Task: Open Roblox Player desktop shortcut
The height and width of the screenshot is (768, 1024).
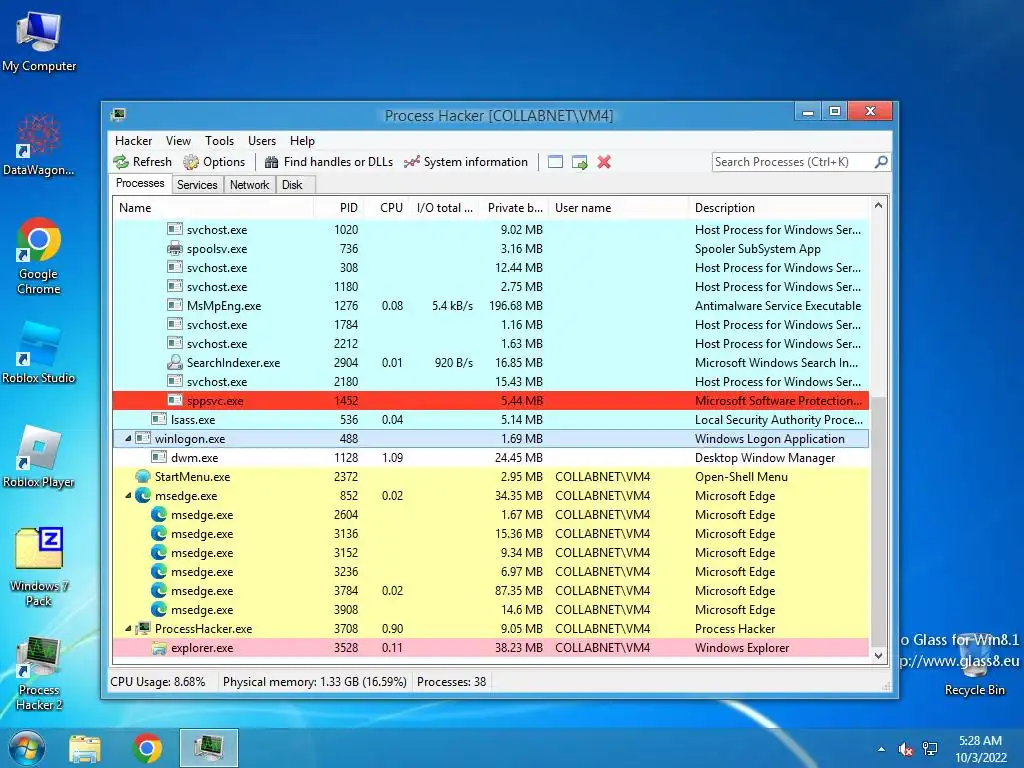Action: click(39, 457)
